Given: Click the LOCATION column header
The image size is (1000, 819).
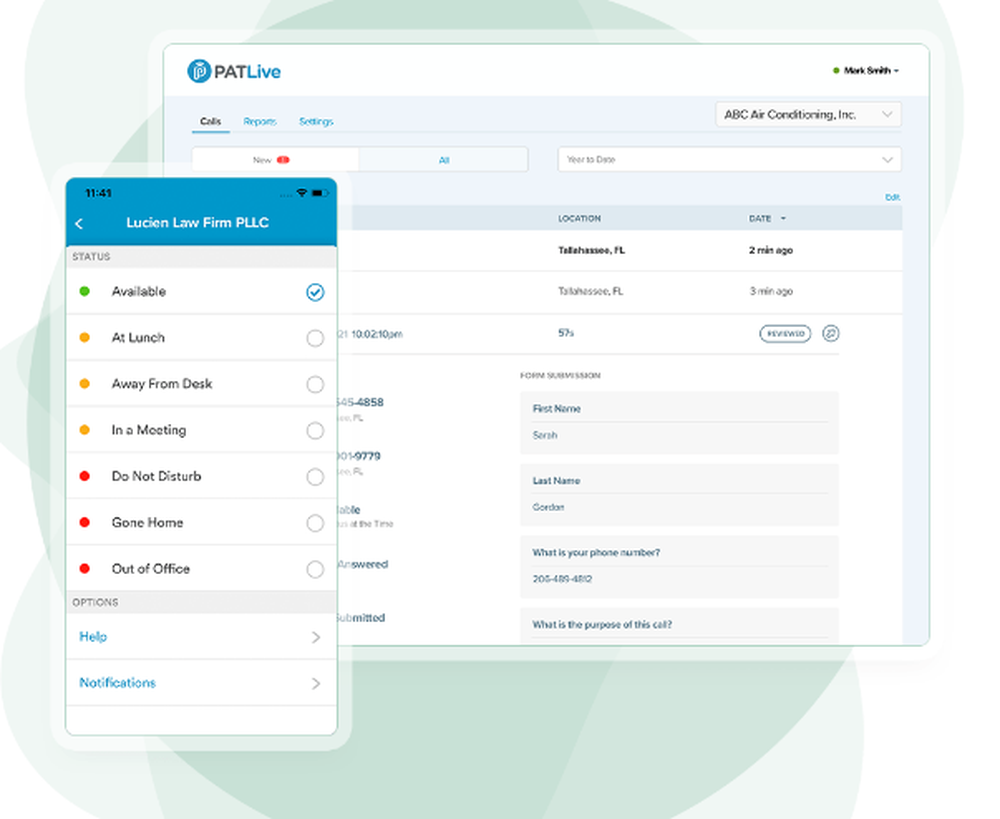Looking at the screenshot, I should tap(579, 219).
